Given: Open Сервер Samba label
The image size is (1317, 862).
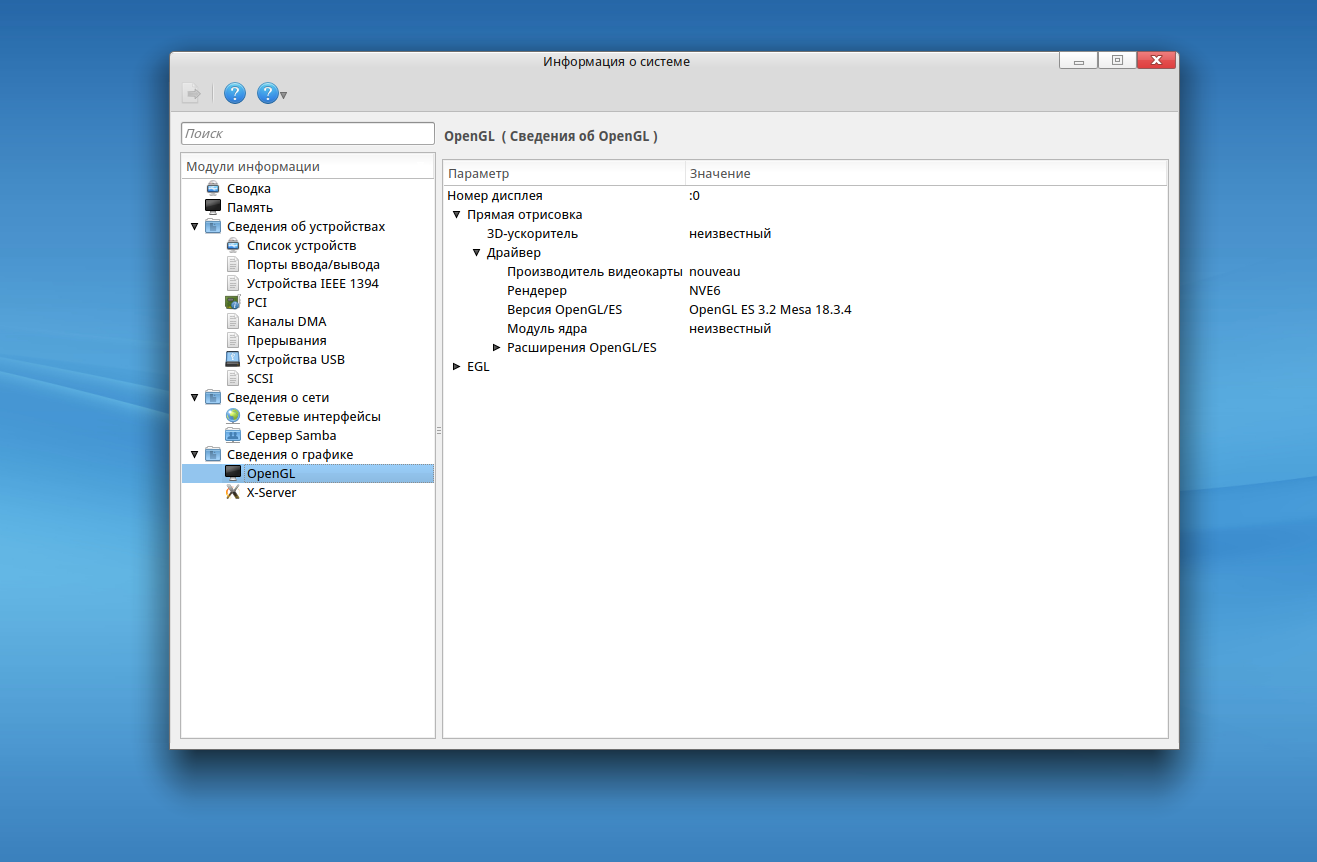Looking at the screenshot, I should coord(292,435).
